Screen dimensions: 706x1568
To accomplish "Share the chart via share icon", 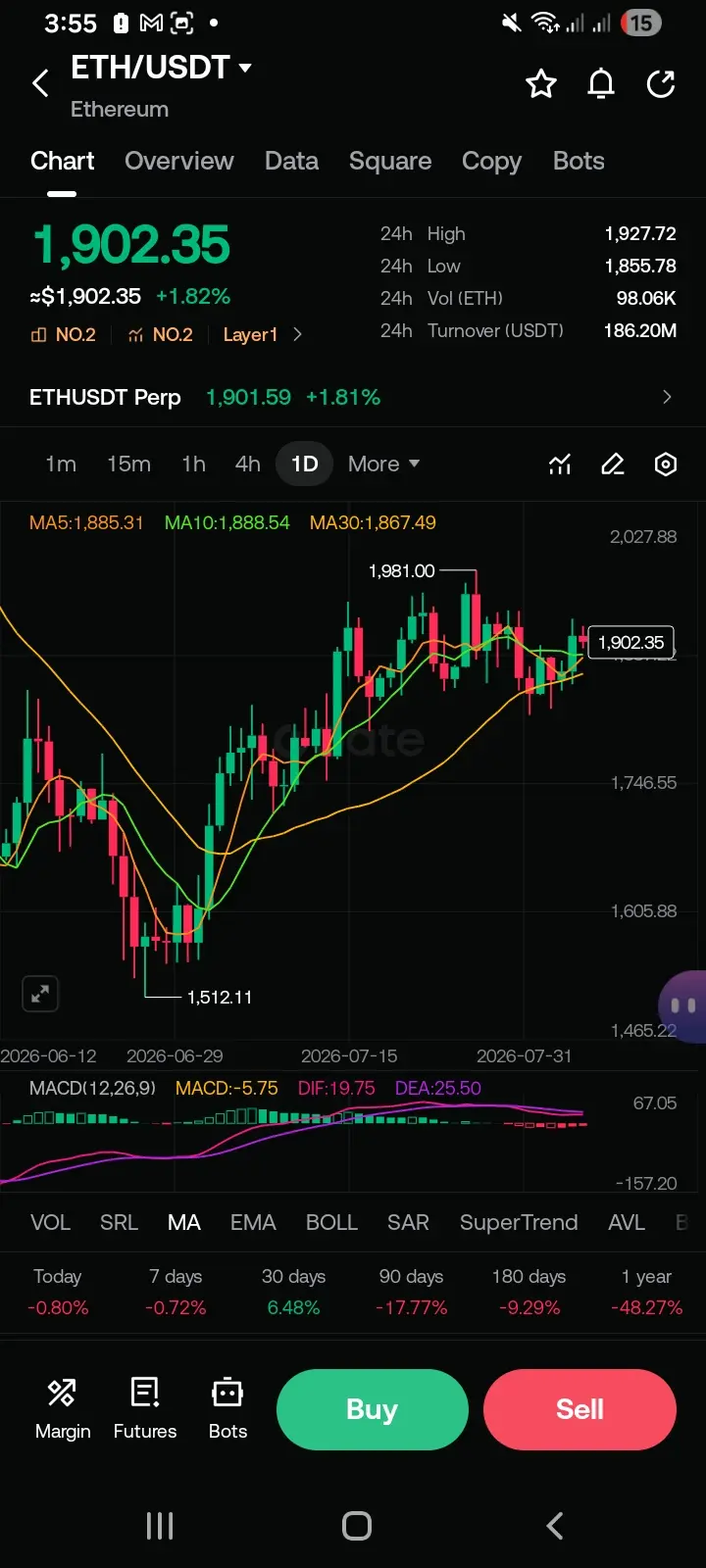I will tap(661, 84).
